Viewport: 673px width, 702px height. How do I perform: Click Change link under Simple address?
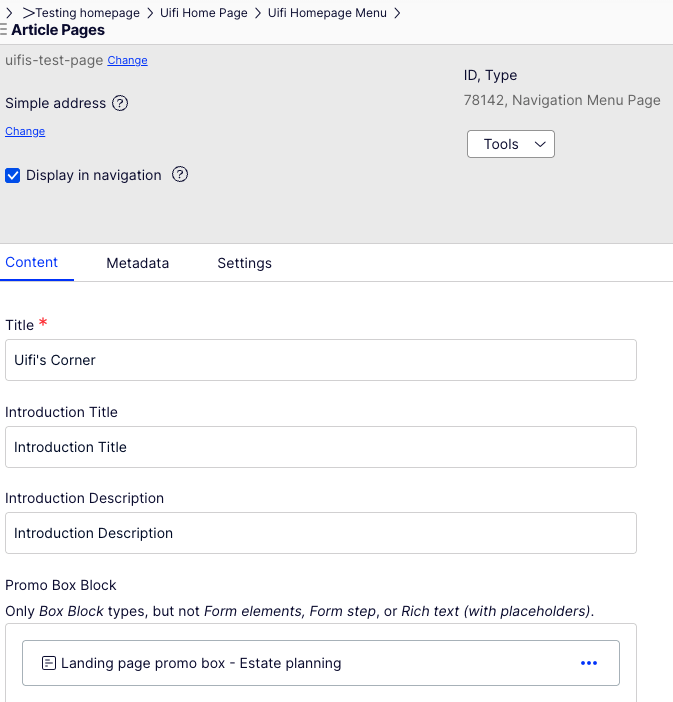(x=25, y=131)
